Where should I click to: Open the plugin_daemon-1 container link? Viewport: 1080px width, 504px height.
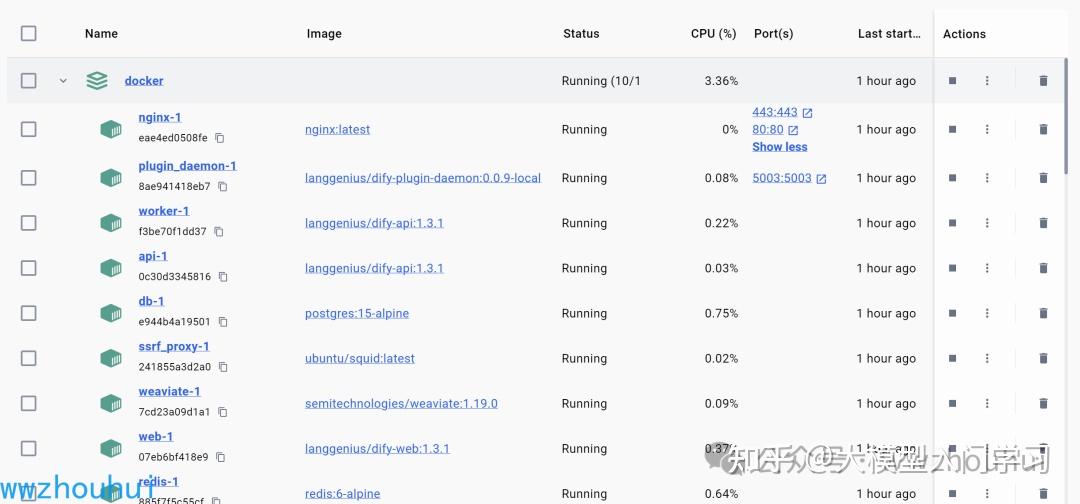point(187,166)
